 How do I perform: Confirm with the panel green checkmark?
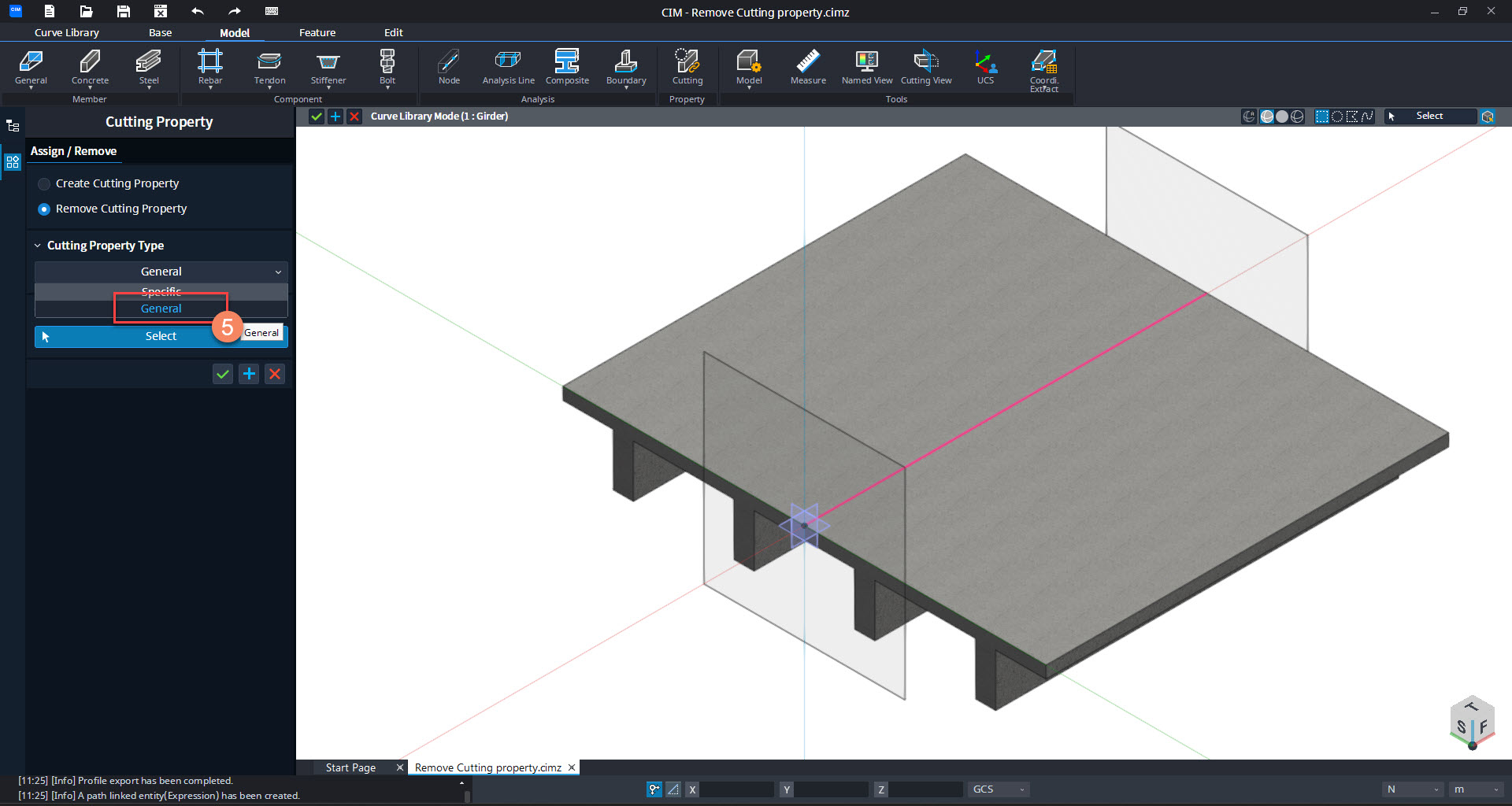pos(223,374)
